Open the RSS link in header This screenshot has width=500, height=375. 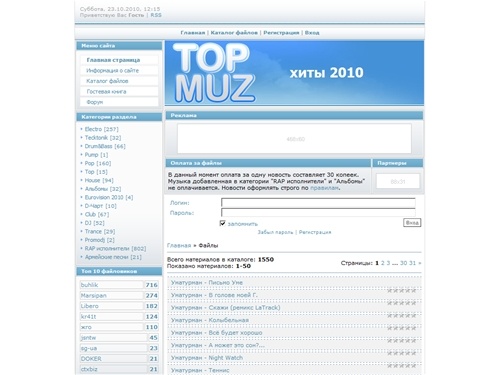pyautogui.click(x=156, y=15)
